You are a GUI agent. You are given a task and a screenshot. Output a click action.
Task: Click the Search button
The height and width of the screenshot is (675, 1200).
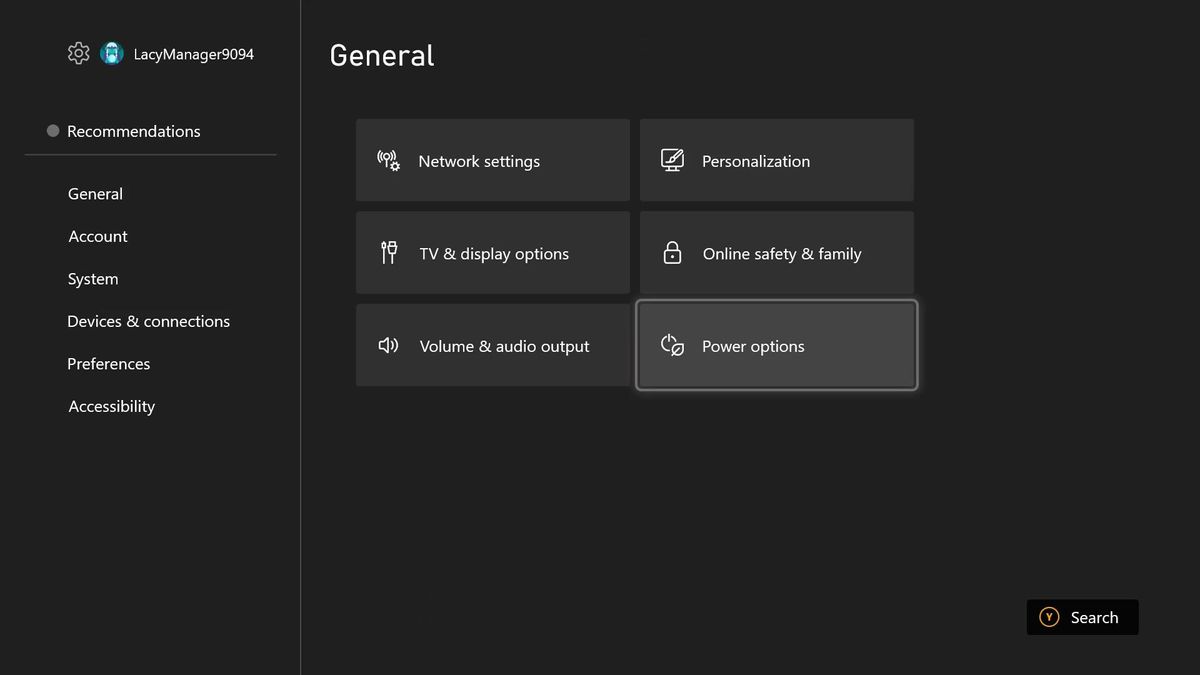(1082, 617)
